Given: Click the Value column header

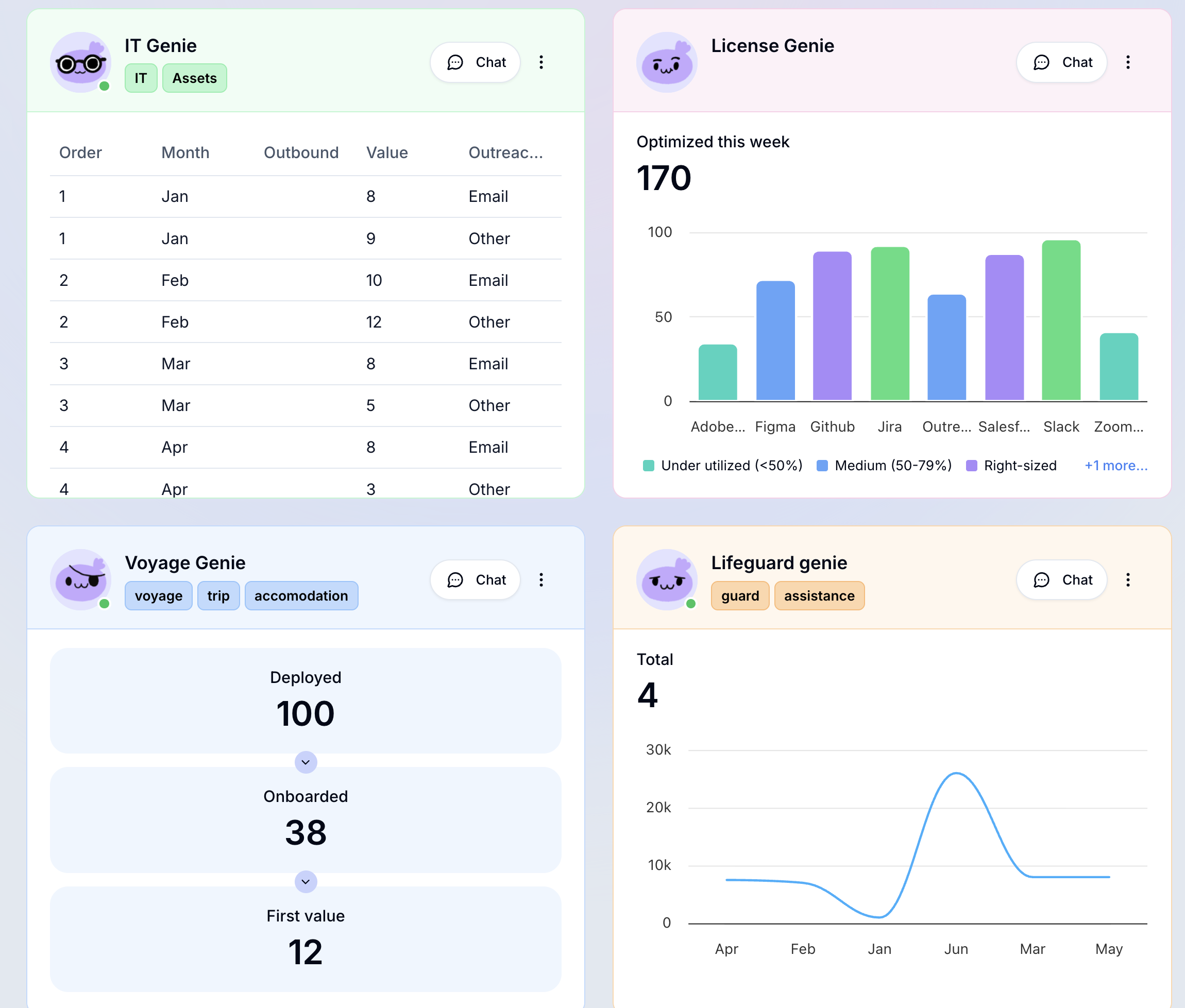Looking at the screenshot, I should (x=387, y=152).
